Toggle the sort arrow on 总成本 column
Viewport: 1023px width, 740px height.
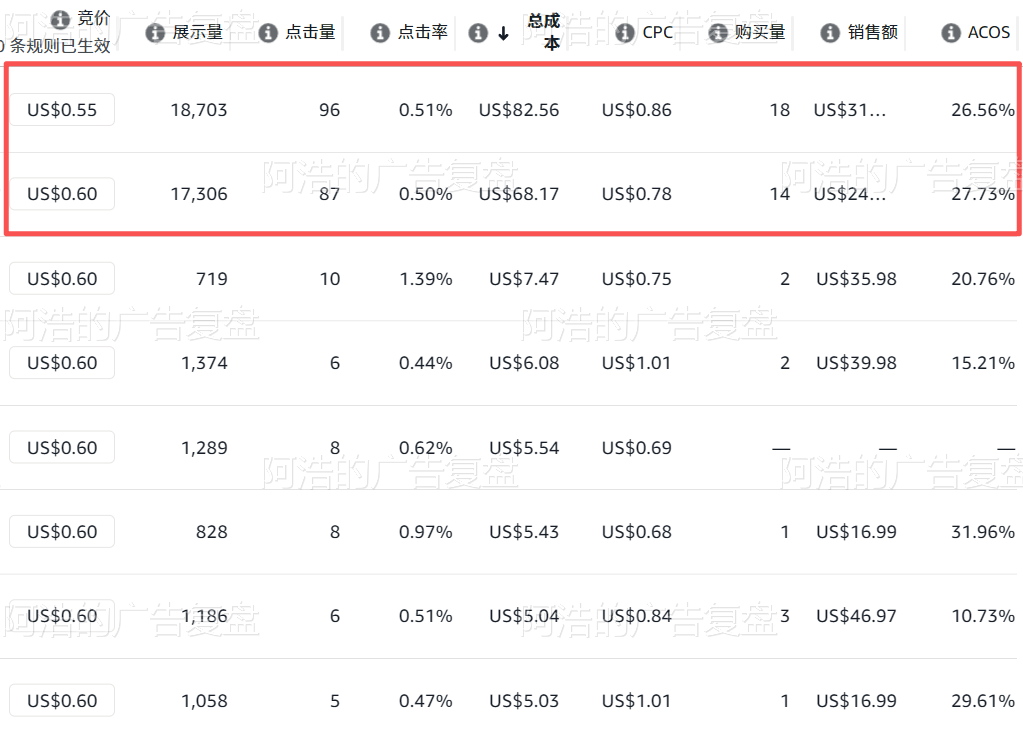pos(503,33)
